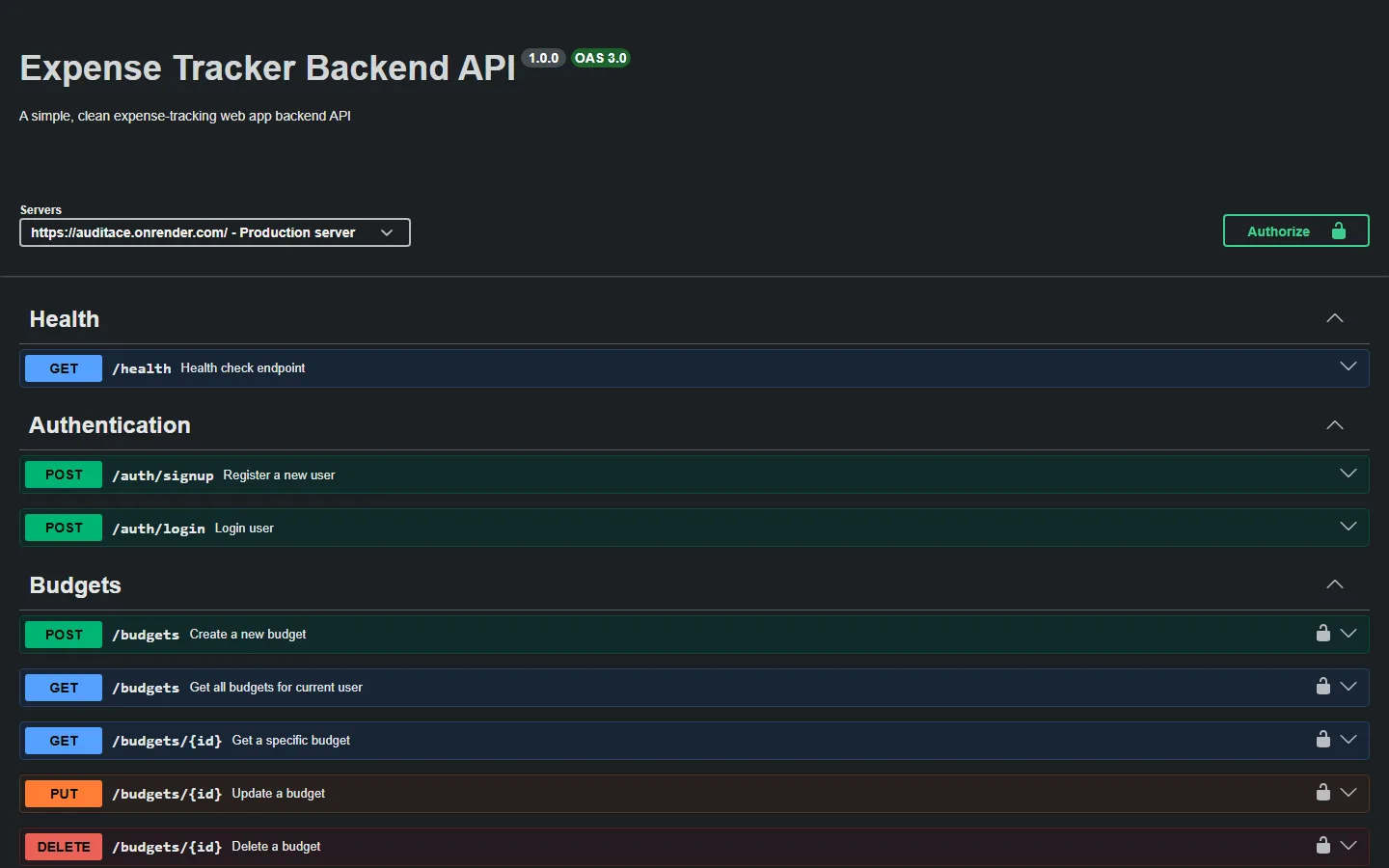Screen dimensions: 1389x868
Task: Click 'Health check endpoint' description
Action: click(x=243, y=367)
